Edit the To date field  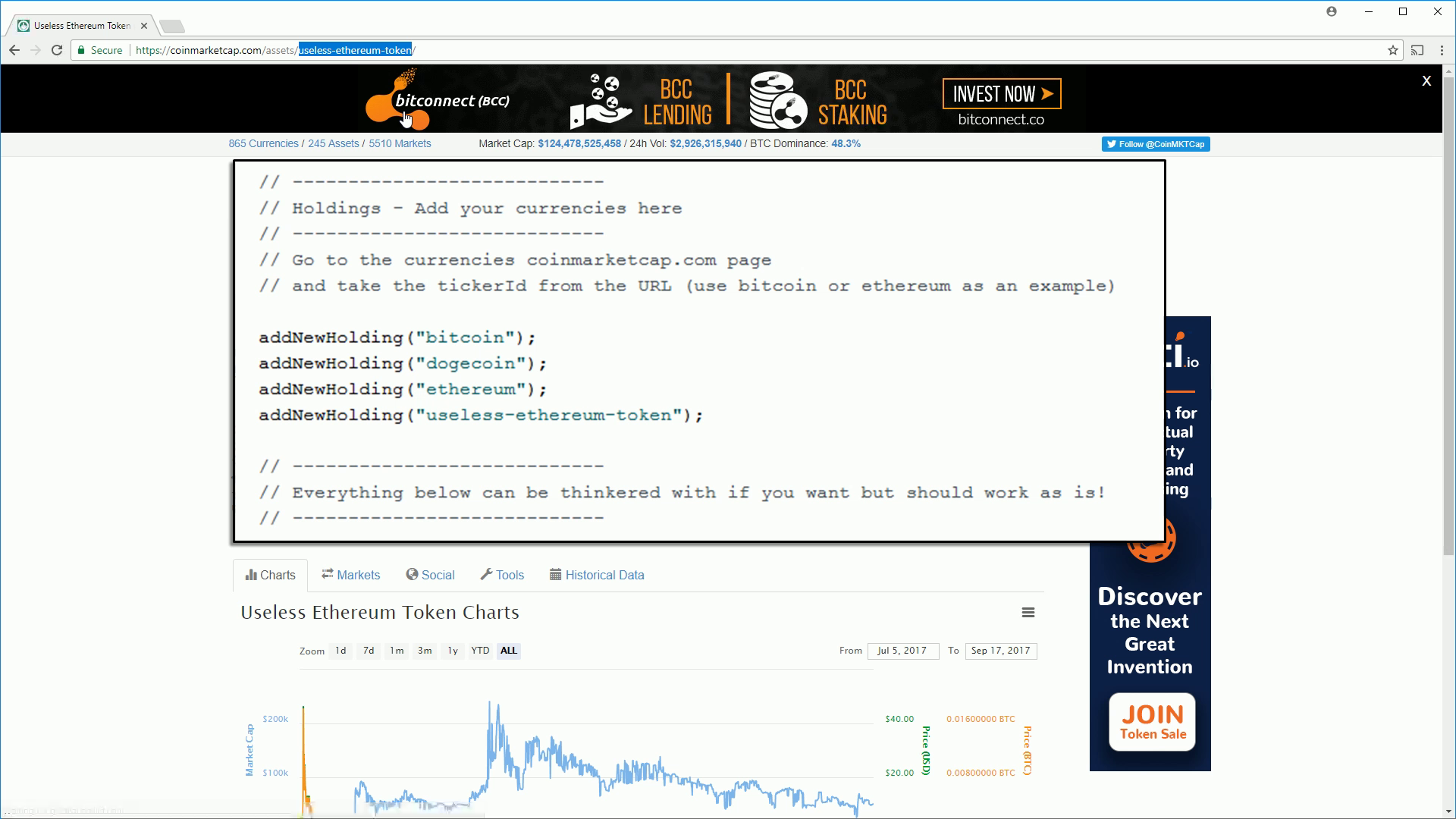pyautogui.click(x=1001, y=651)
